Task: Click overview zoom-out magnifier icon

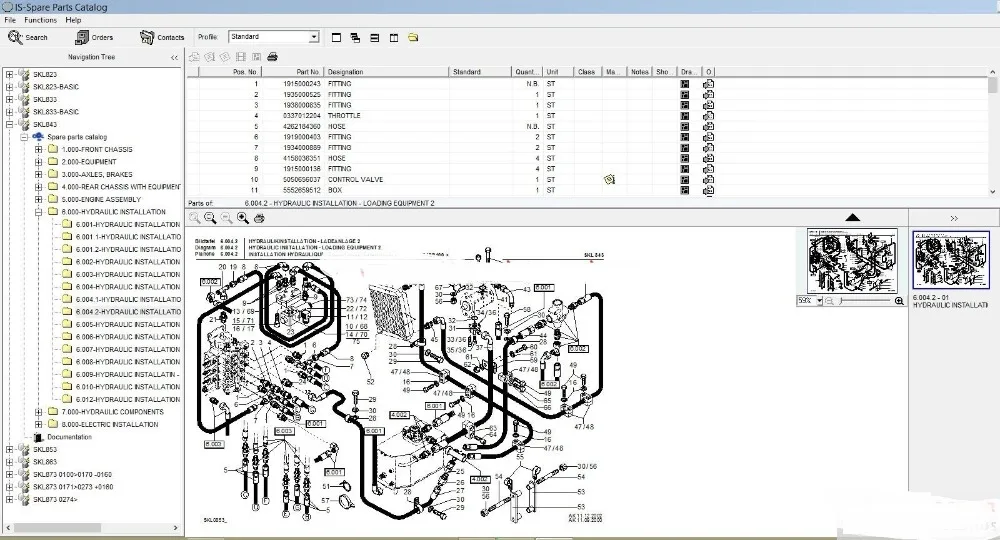Action: (829, 301)
